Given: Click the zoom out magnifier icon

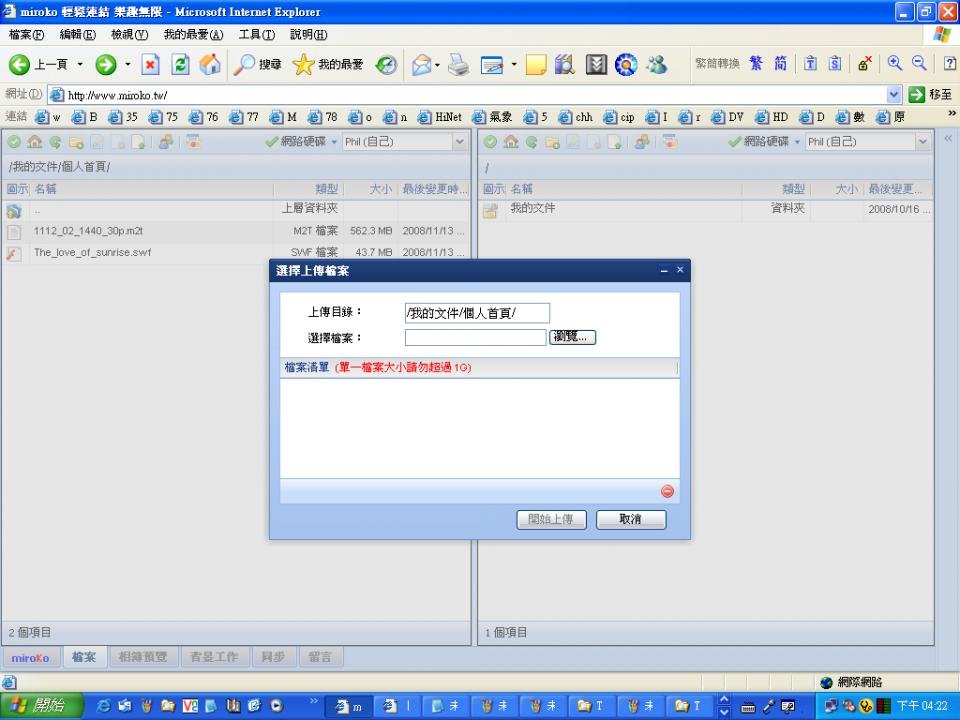Looking at the screenshot, I should (x=919, y=63).
